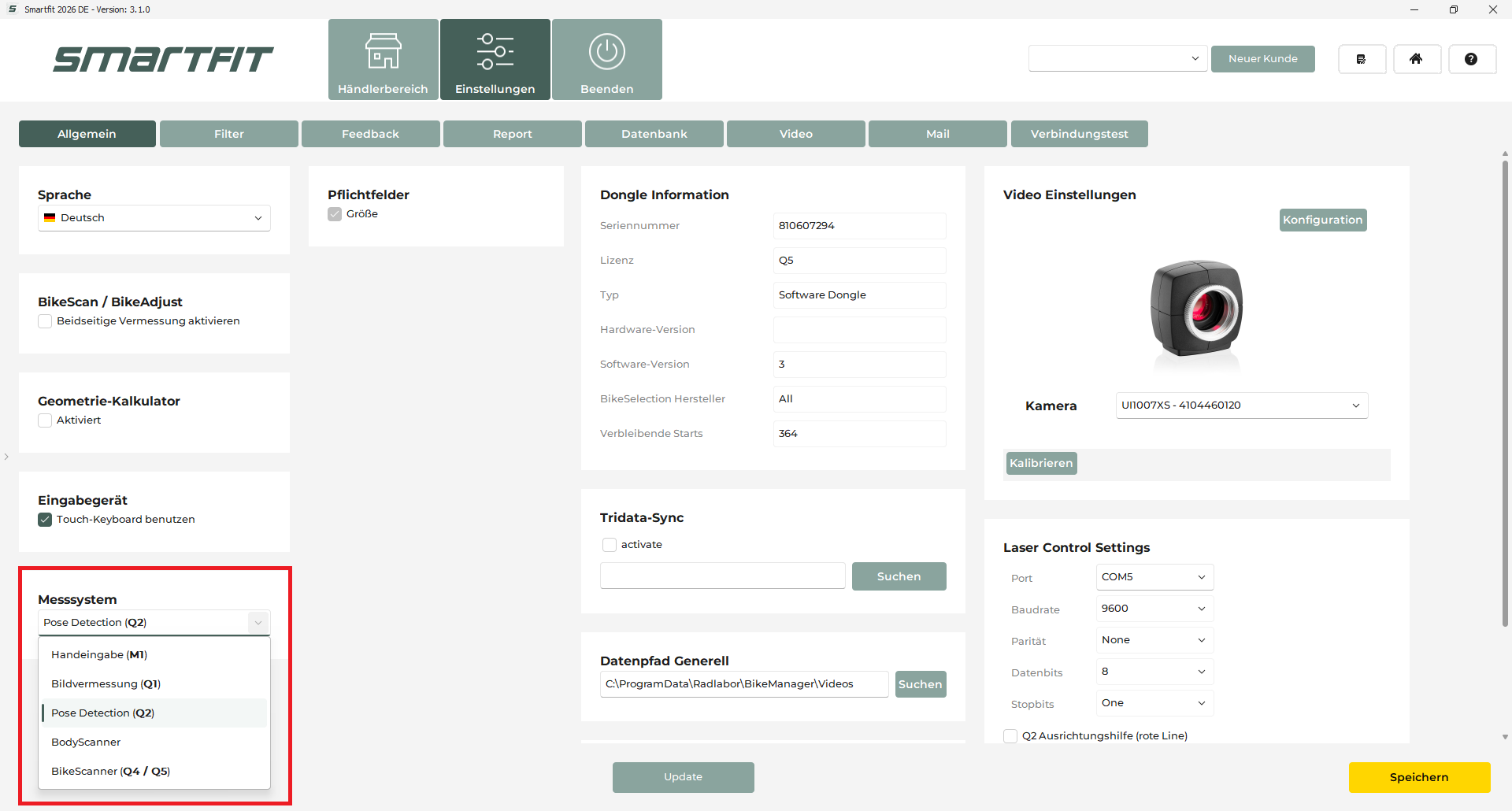
Task: Open the Parität dropdown
Action: [x=1154, y=640]
